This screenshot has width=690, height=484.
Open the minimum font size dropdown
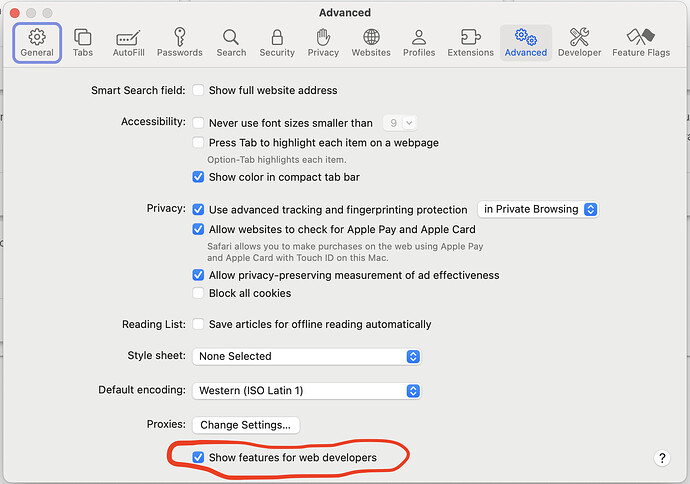(400, 123)
